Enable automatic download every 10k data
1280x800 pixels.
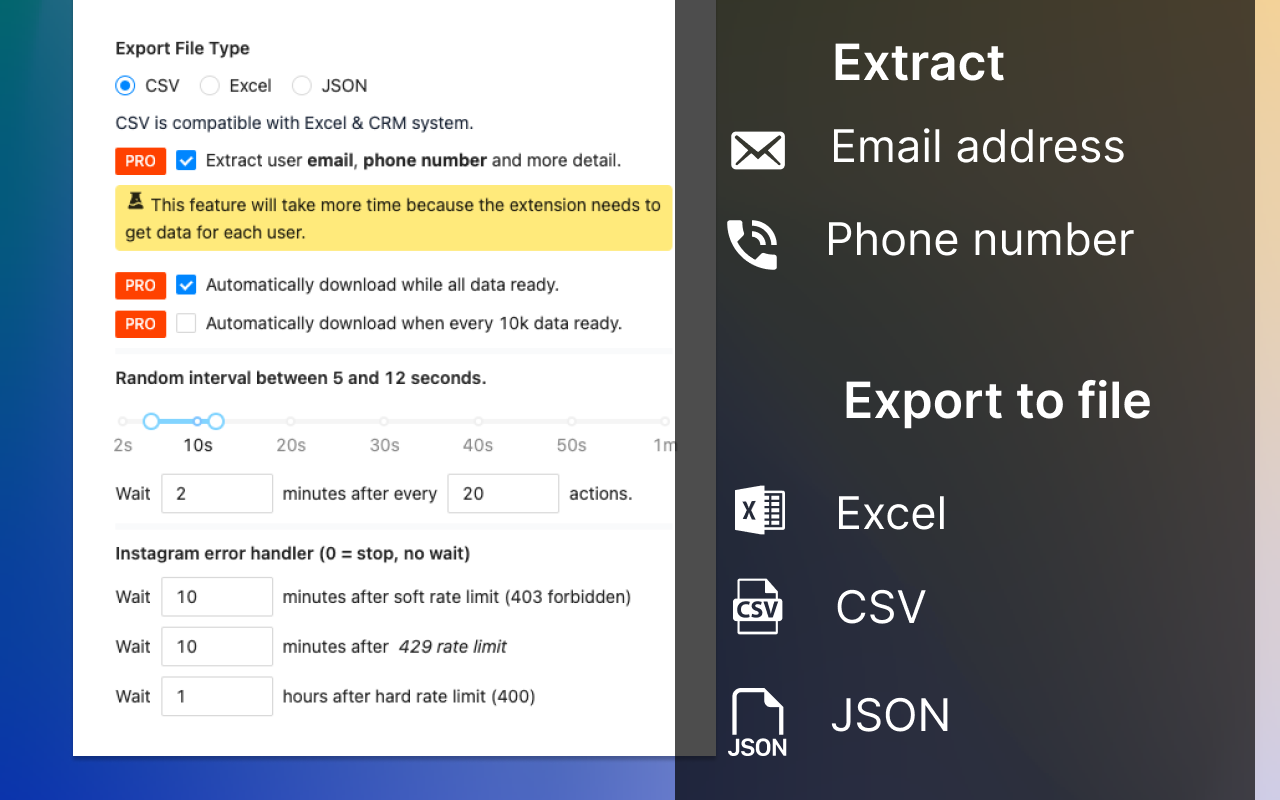[x=186, y=323]
